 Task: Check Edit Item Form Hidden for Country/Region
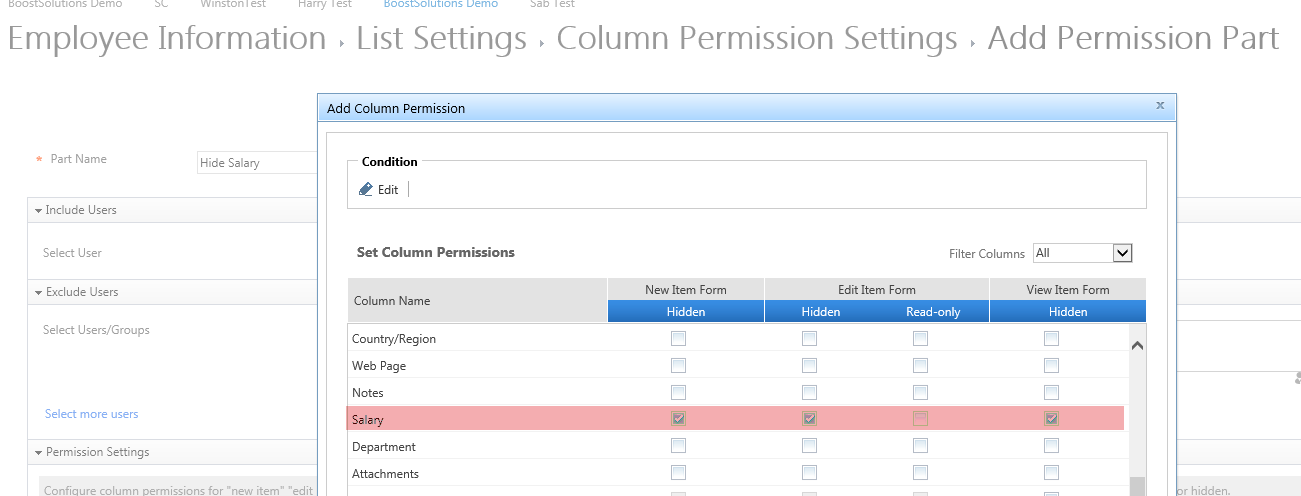pos(809,339)
